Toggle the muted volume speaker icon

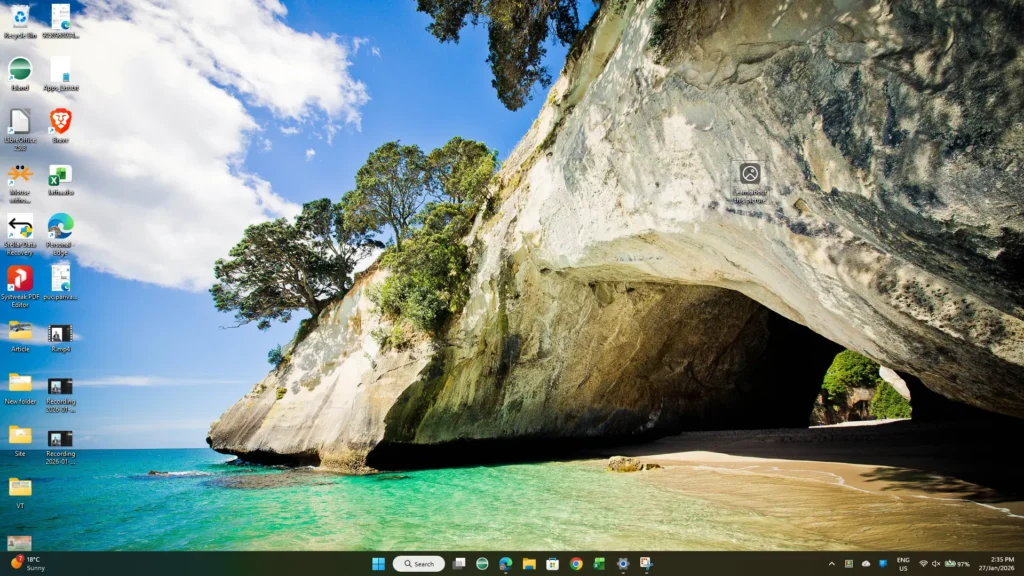936,564
